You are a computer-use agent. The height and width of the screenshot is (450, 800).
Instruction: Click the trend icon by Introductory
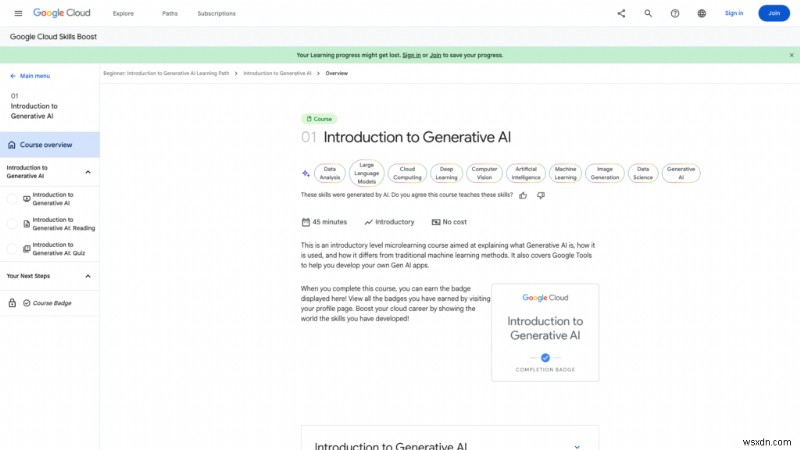[368, 222]
